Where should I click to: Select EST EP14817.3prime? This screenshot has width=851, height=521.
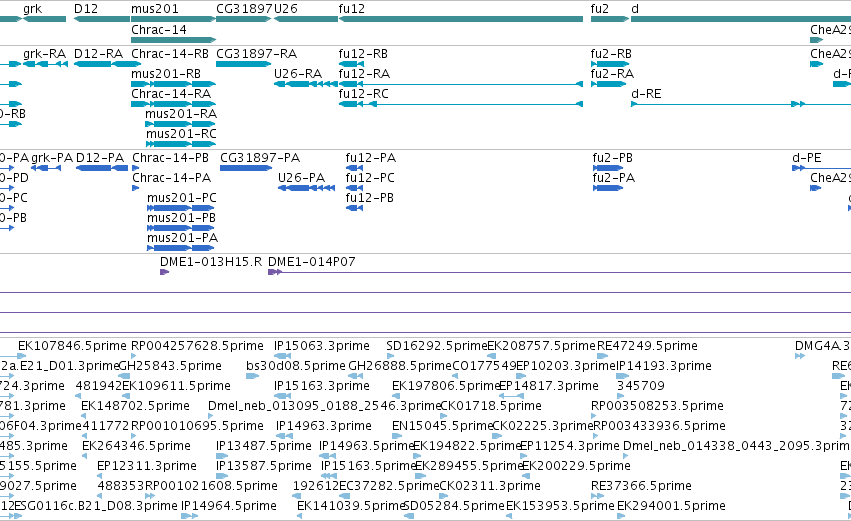click(x=549, y=386)
